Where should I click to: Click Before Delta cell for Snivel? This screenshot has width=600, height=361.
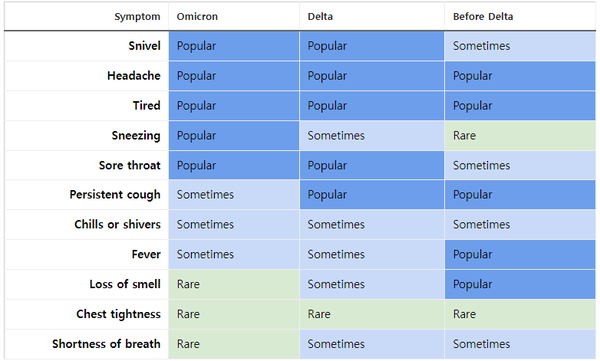coord(520,46)
